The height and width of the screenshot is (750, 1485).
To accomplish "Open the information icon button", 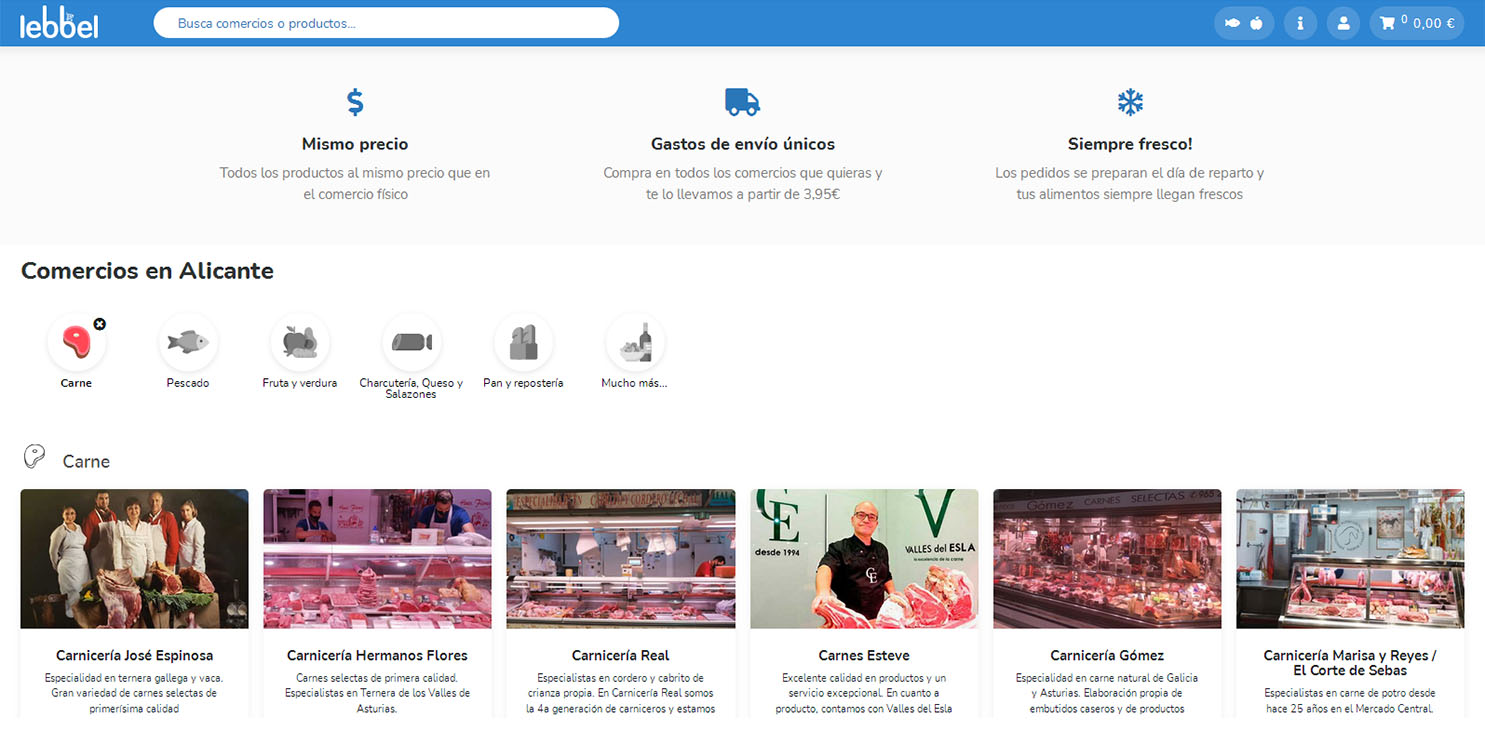I will [x=1300, y=23].
